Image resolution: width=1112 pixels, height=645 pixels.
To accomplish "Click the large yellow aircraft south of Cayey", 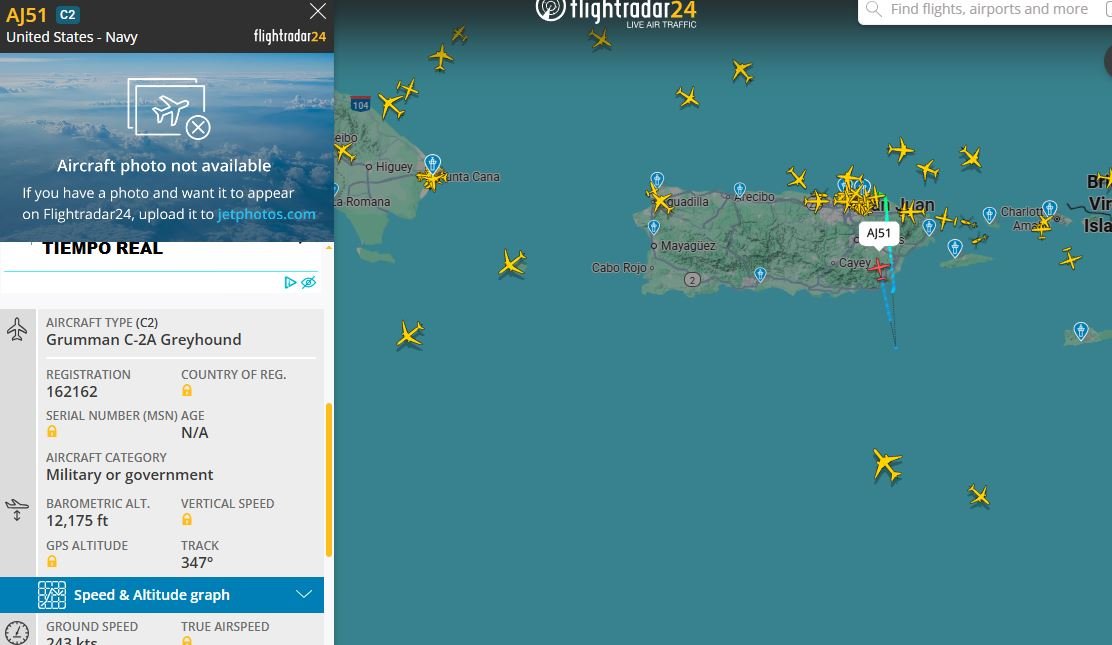I will coord(886,465).
